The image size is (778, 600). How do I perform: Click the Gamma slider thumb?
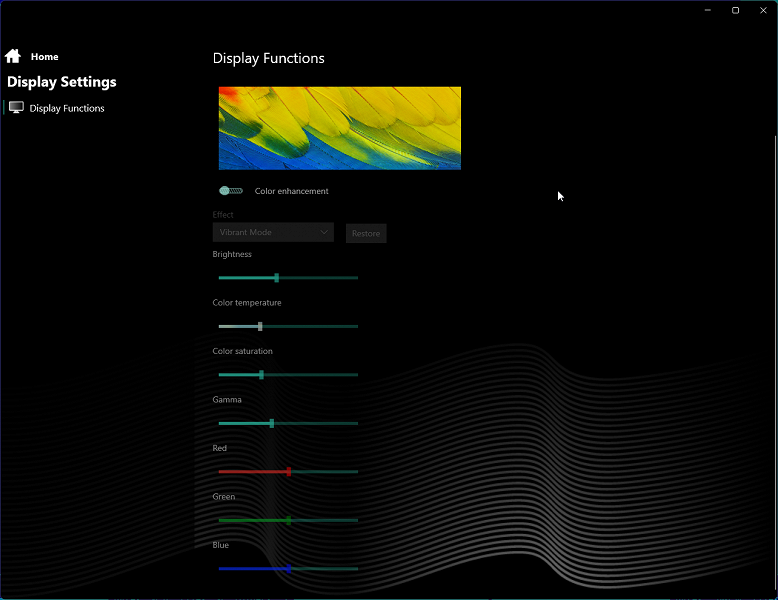coord(271,423)
